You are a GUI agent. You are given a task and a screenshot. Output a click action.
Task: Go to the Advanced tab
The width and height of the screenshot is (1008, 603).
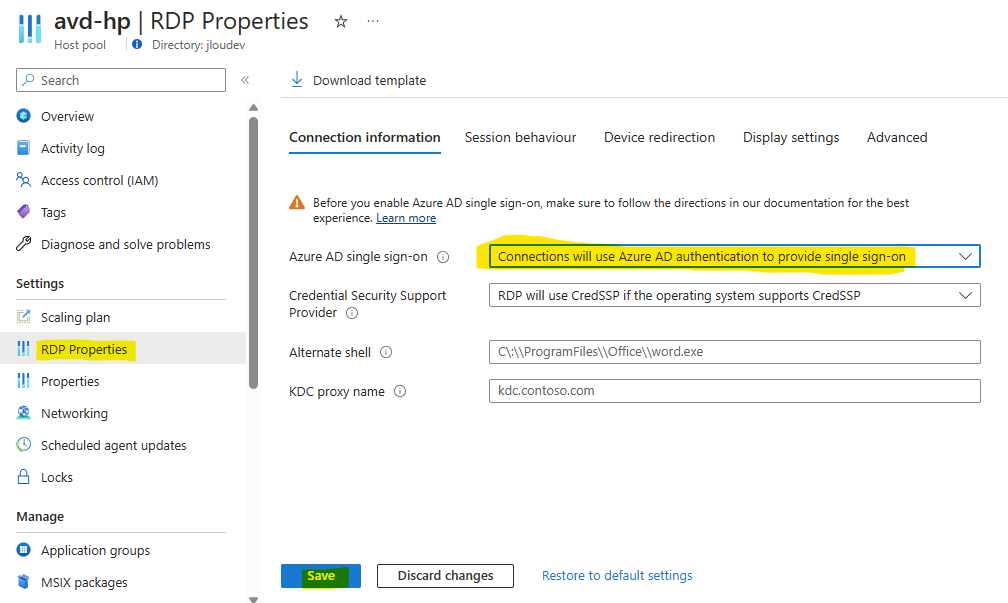pyautogui.click(x=897, y=138)
